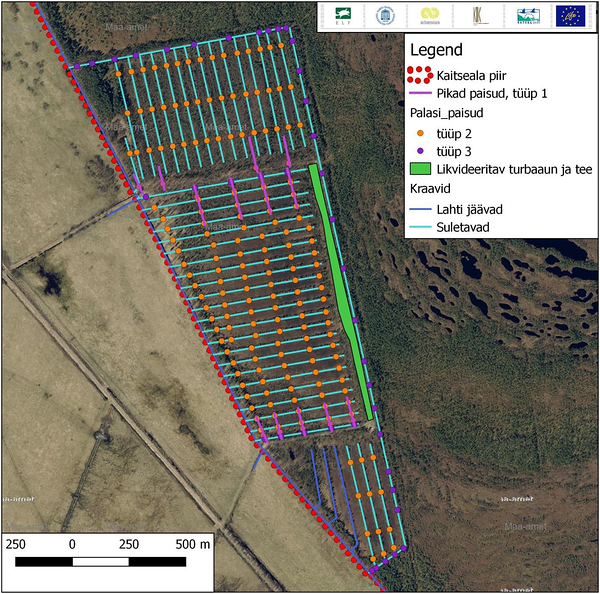
Task: Click the Natura 2000 logo
Action: (x=528, y=16)
